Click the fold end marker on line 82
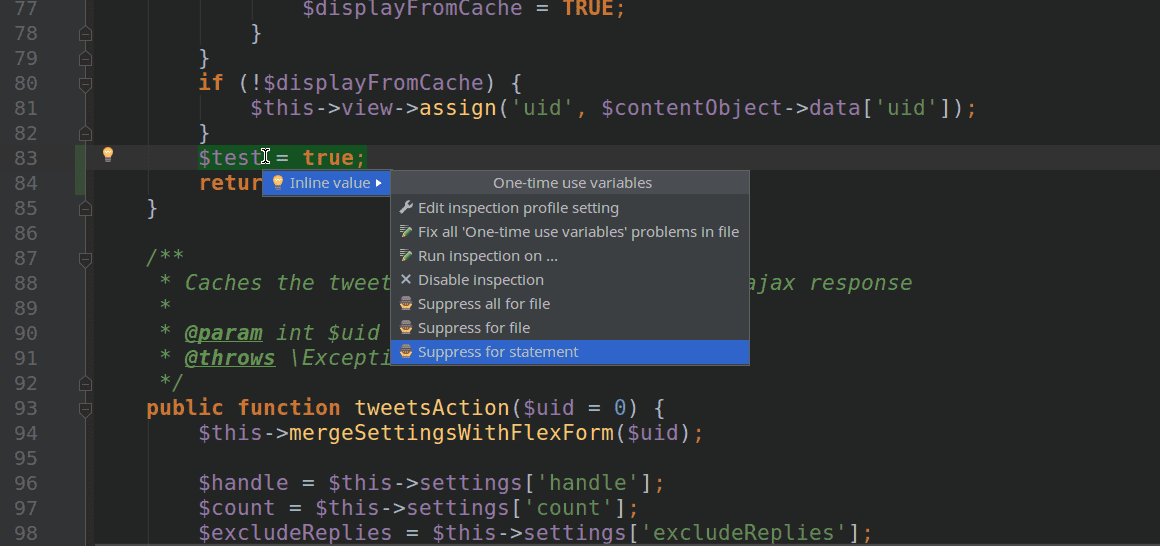Image resolution: width=1160 pixels, height=546 pixels. tap(85, 133)
